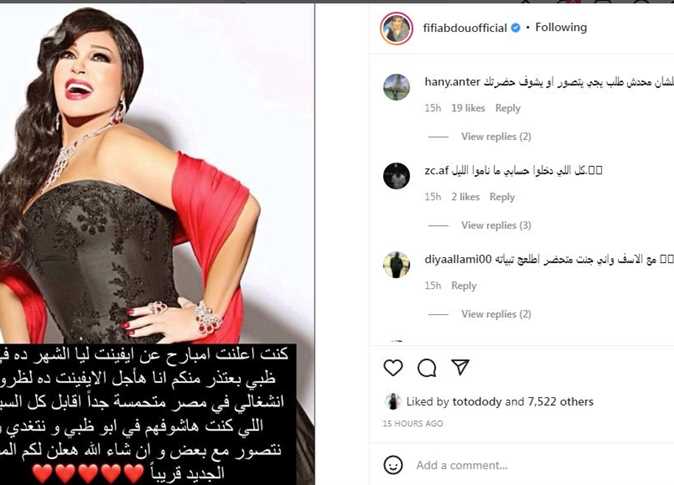Reply to hany.anter's comment
Viewport: 674px width, 485px height.
pyautogui.click(x=508, y=108)
